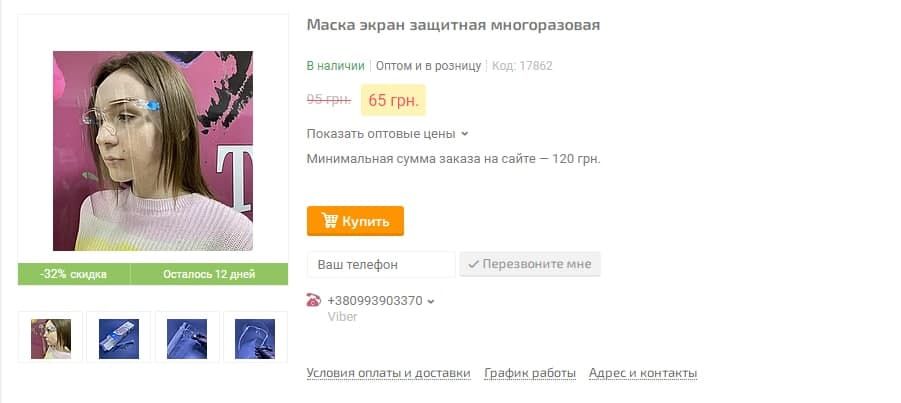Viewport: 901px width, 403px height.
Task: Click the red phone icon
Action: point(313,300)
